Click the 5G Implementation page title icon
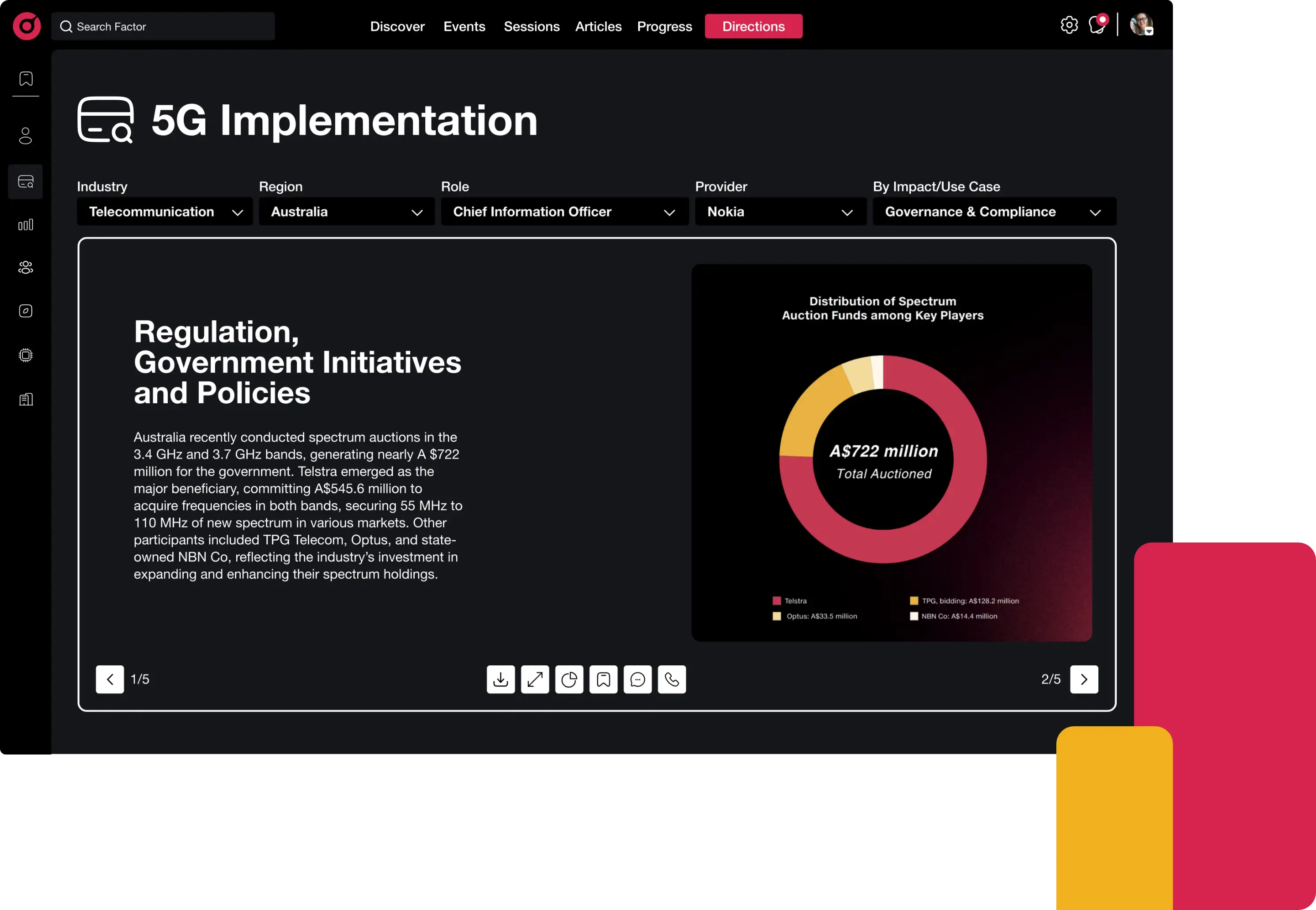The width and height of the screenshot is (1316, 910). click(106, 120)
